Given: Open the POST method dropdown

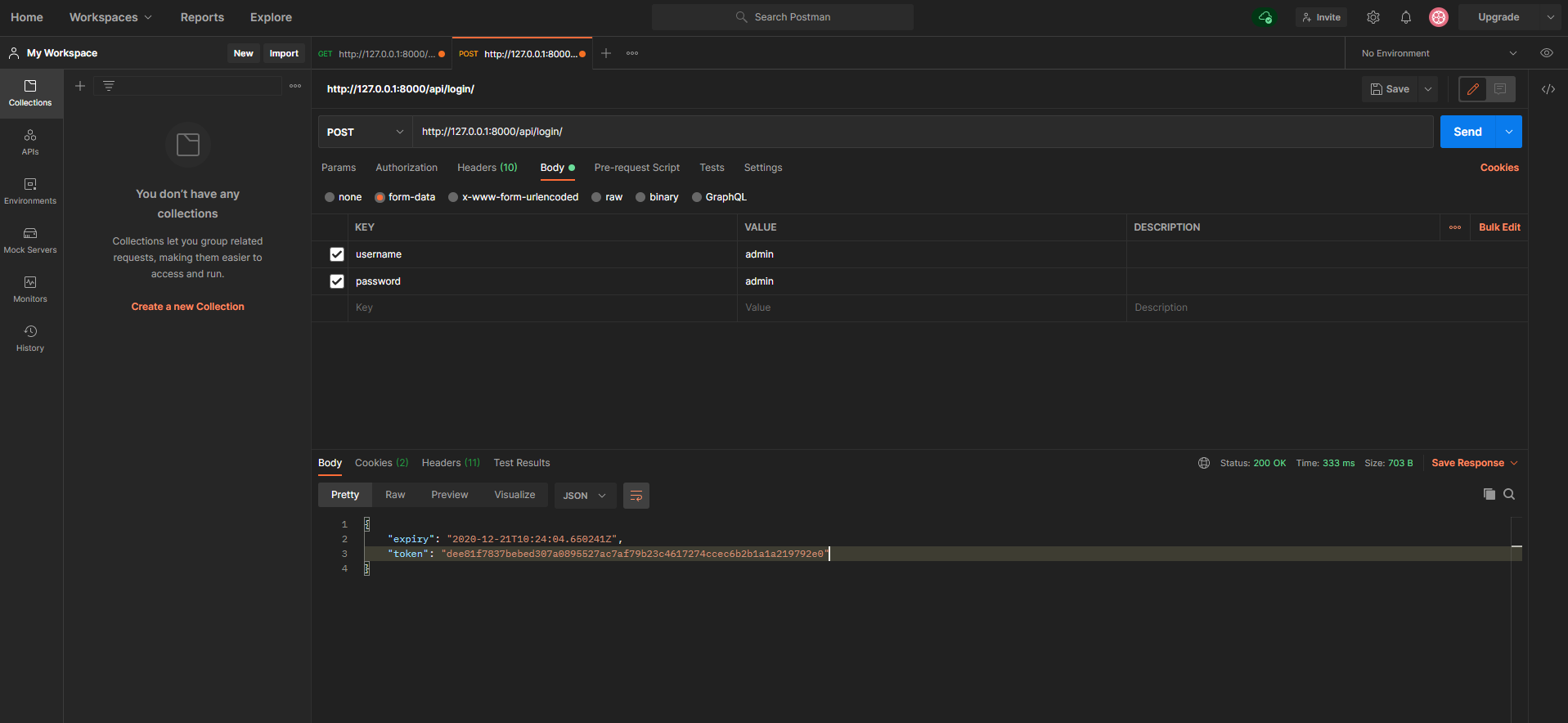Looking at the screenshot, I should pyautogui.click(x=365, y=132).
